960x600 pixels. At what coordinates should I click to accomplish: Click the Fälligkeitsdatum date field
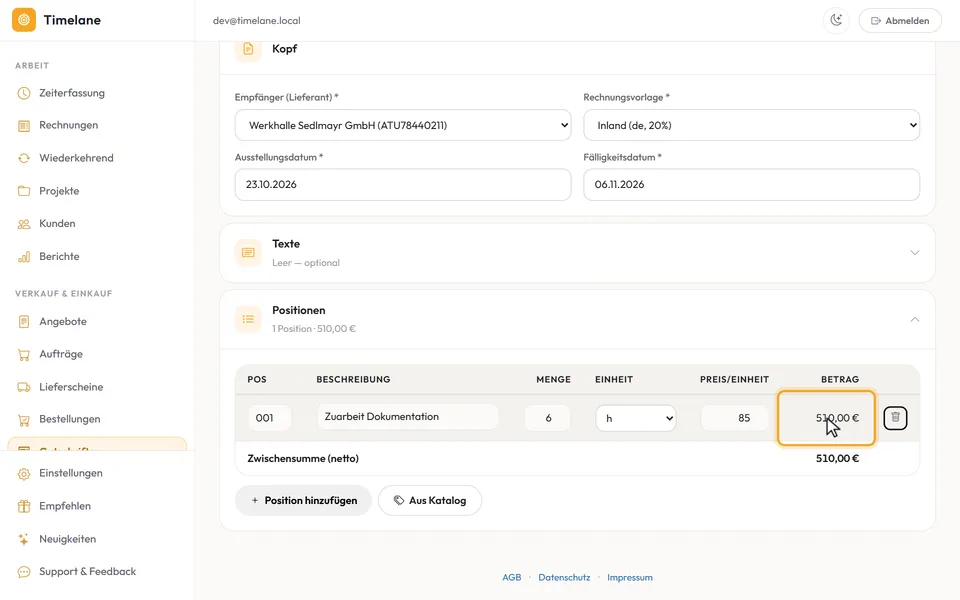click(751, 184)
